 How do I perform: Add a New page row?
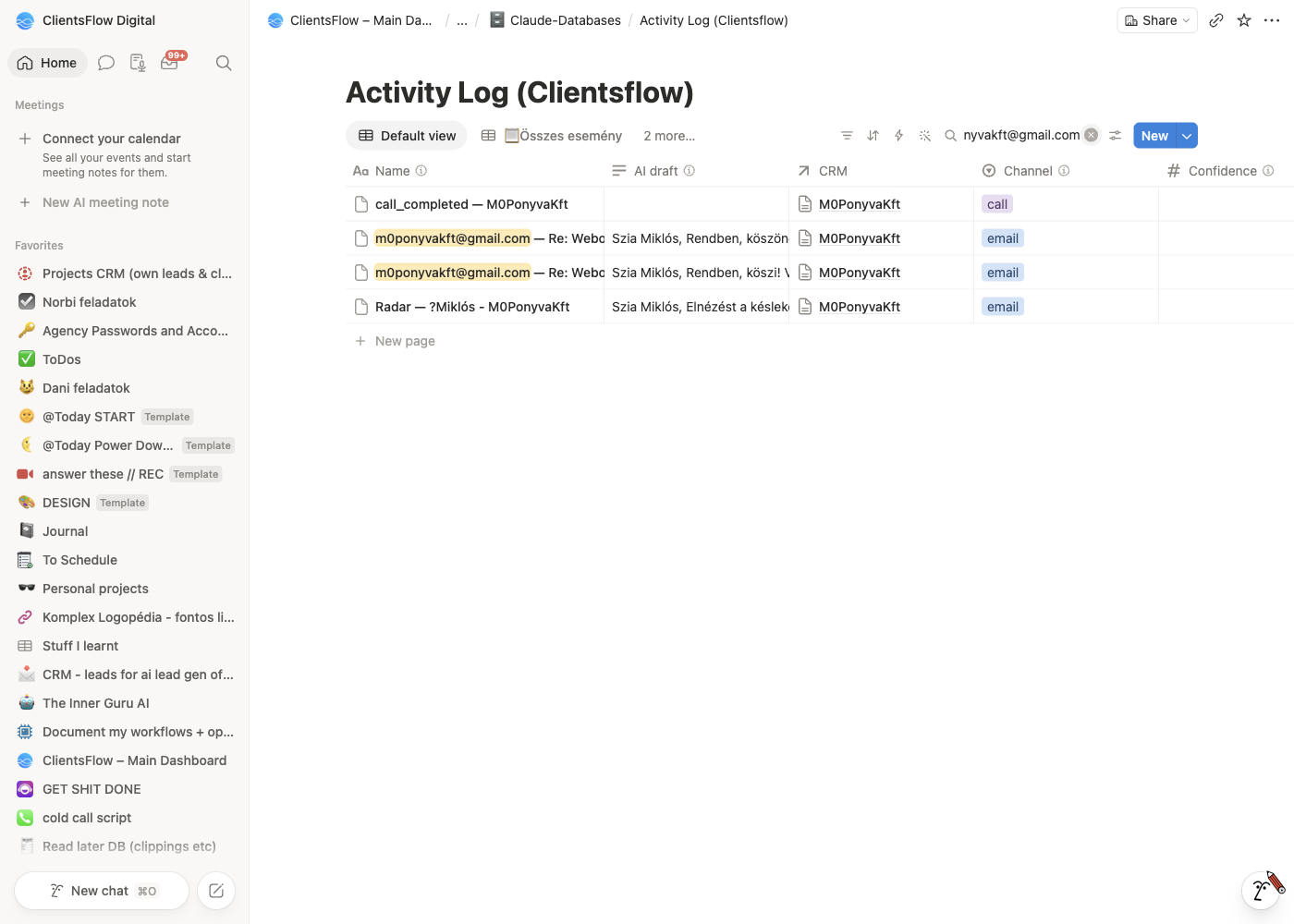point(405,341)
